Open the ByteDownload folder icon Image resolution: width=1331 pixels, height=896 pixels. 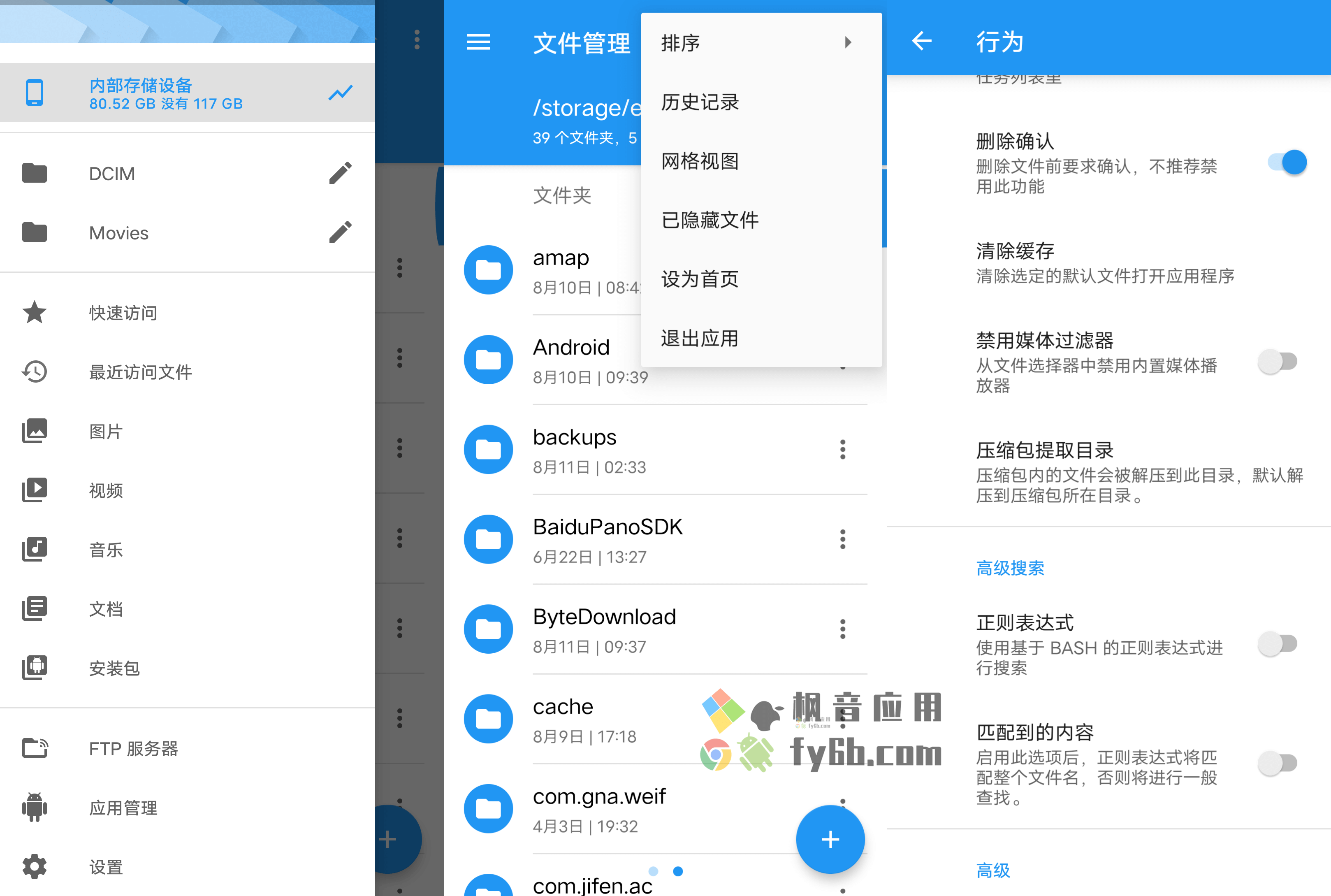tap(488, 629)
